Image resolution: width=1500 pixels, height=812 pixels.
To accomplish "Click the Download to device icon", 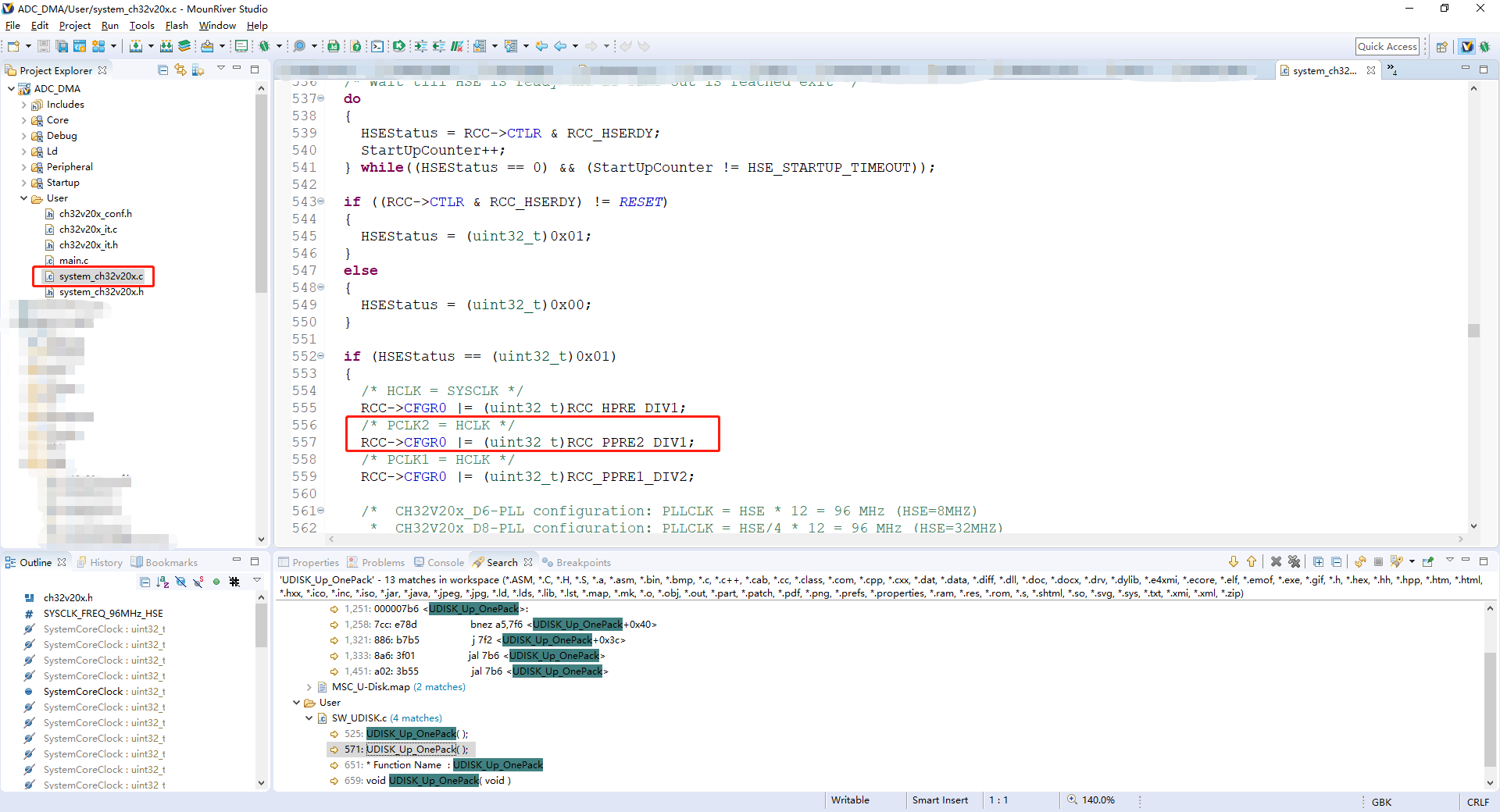I will (207, 46).
